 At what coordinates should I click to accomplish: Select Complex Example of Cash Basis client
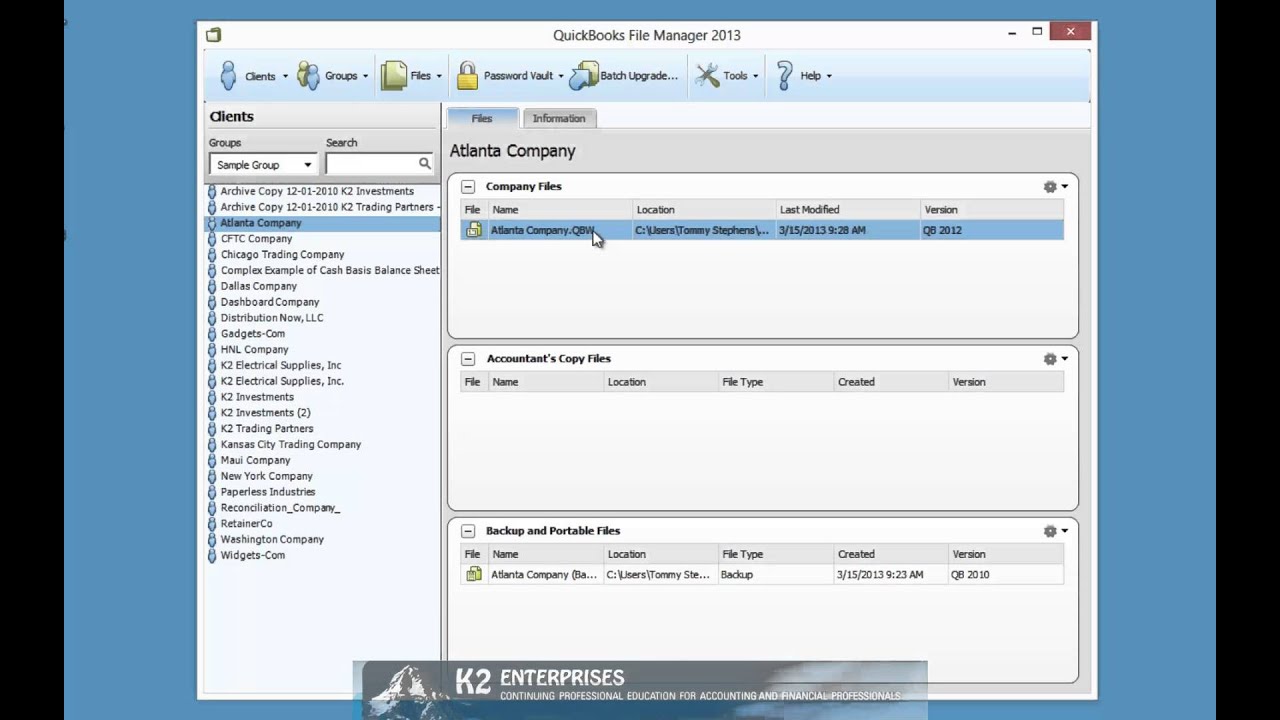[330, 271]
